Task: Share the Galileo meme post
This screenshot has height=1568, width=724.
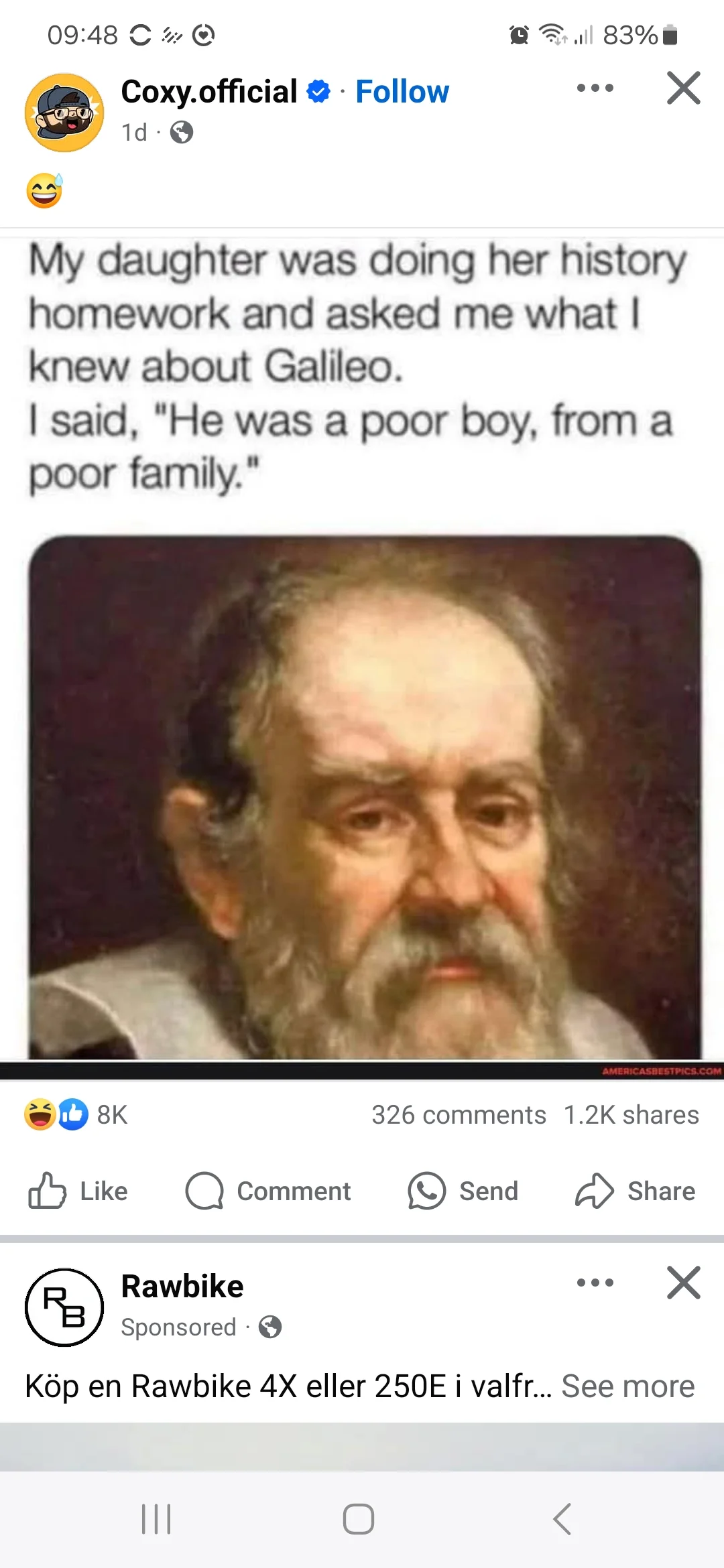Action: [635, 1191]
